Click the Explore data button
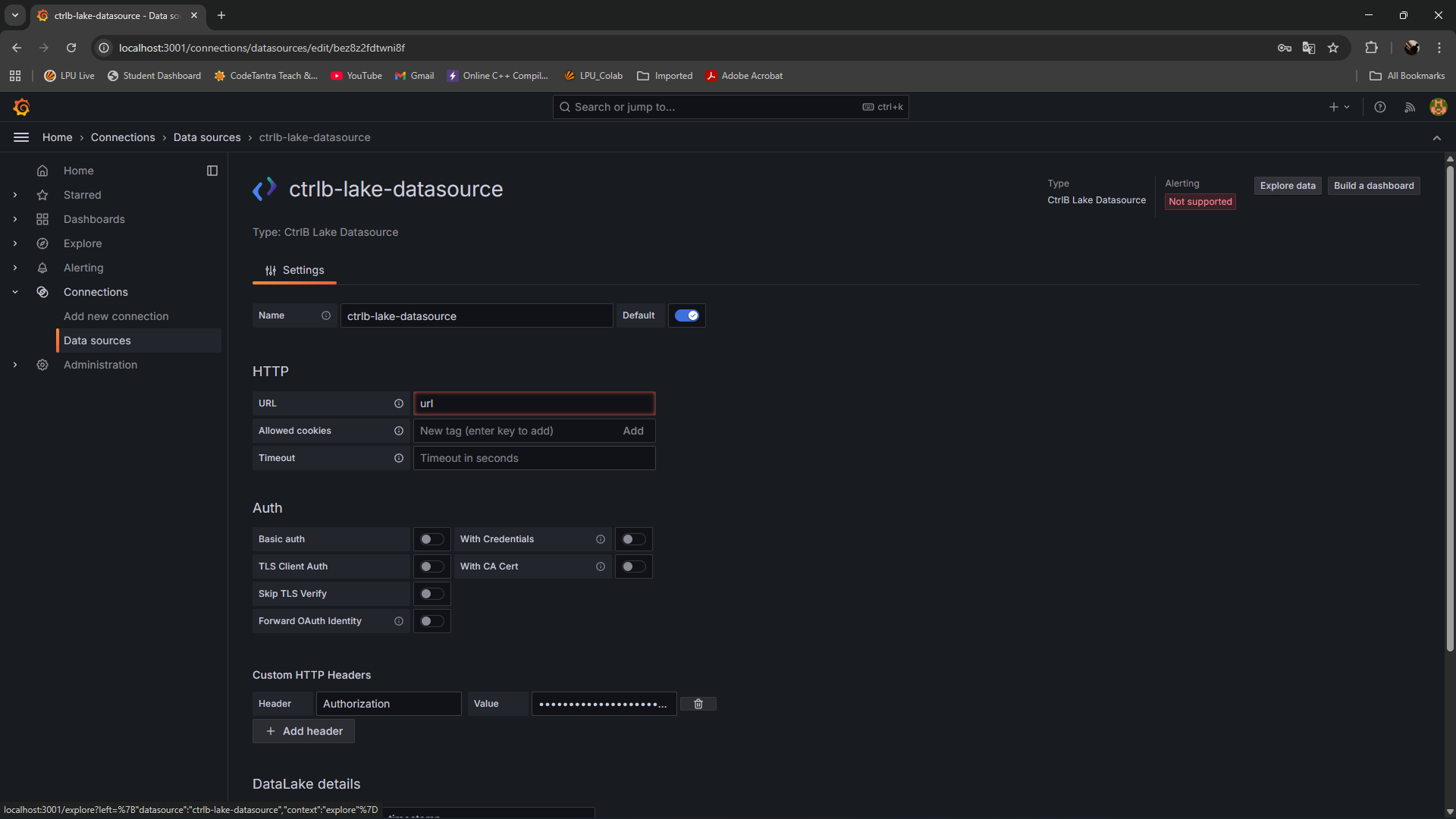The width and height of the screenshot is (1456, 819). pos(1288,186)
